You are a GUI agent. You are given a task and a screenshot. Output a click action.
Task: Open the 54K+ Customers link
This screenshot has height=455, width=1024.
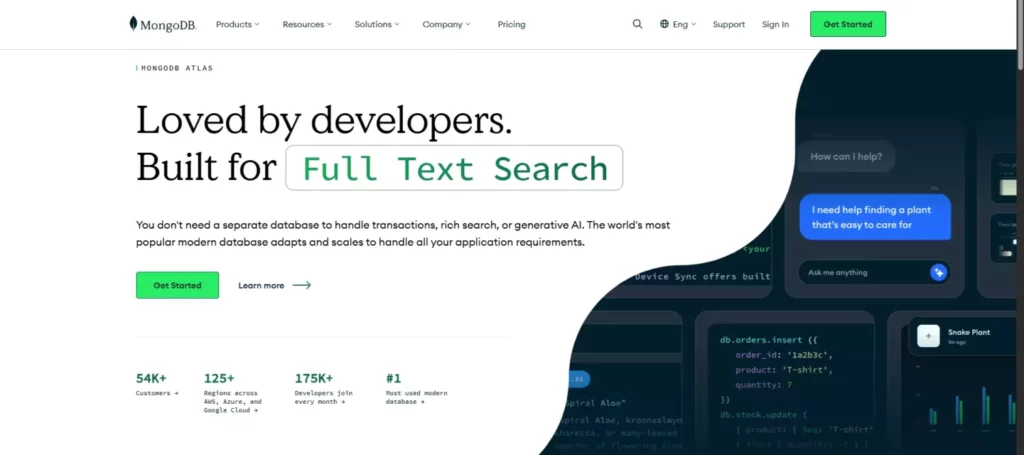(x=157, y=385)
